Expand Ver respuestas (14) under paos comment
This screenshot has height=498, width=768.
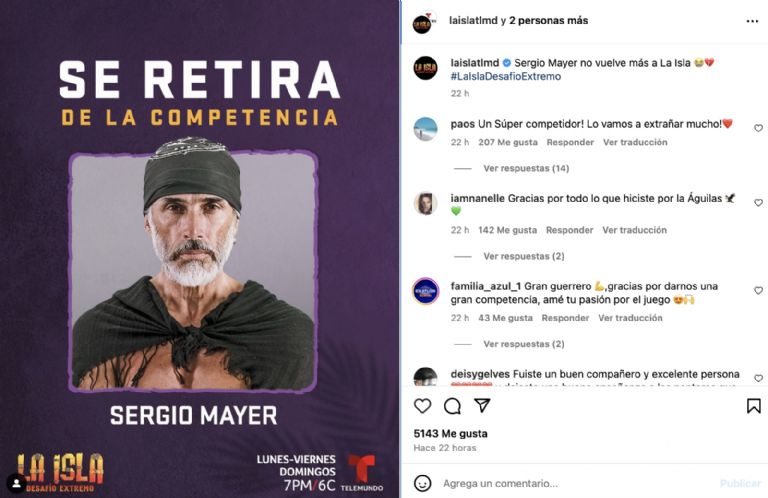coord(526,168)
